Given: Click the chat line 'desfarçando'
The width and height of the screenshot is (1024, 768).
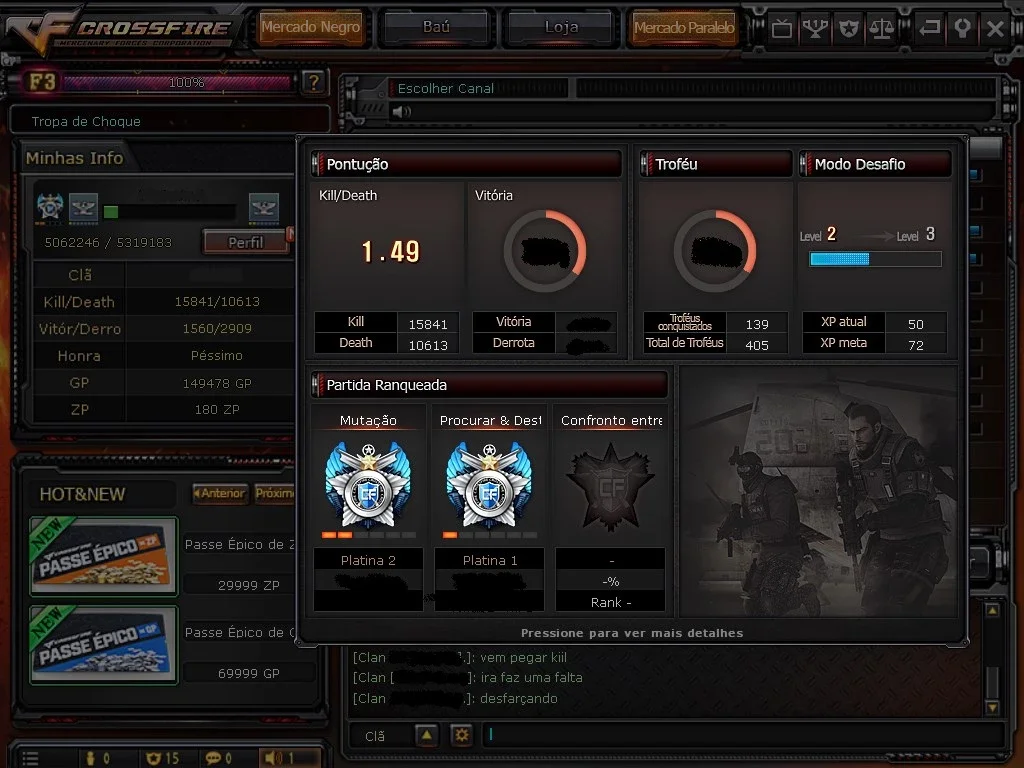Looking at the screenshot, I should click(x=455, y=698).
